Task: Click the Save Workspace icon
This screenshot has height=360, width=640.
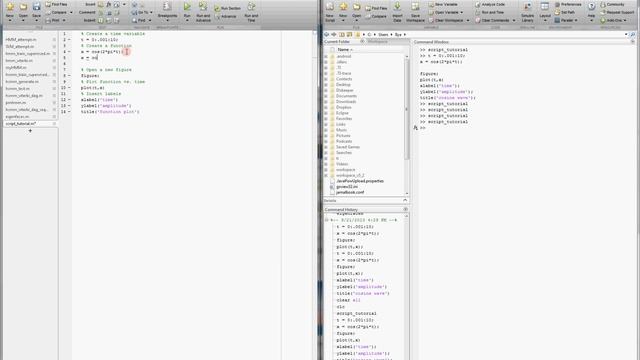Action: click(415, 7)
